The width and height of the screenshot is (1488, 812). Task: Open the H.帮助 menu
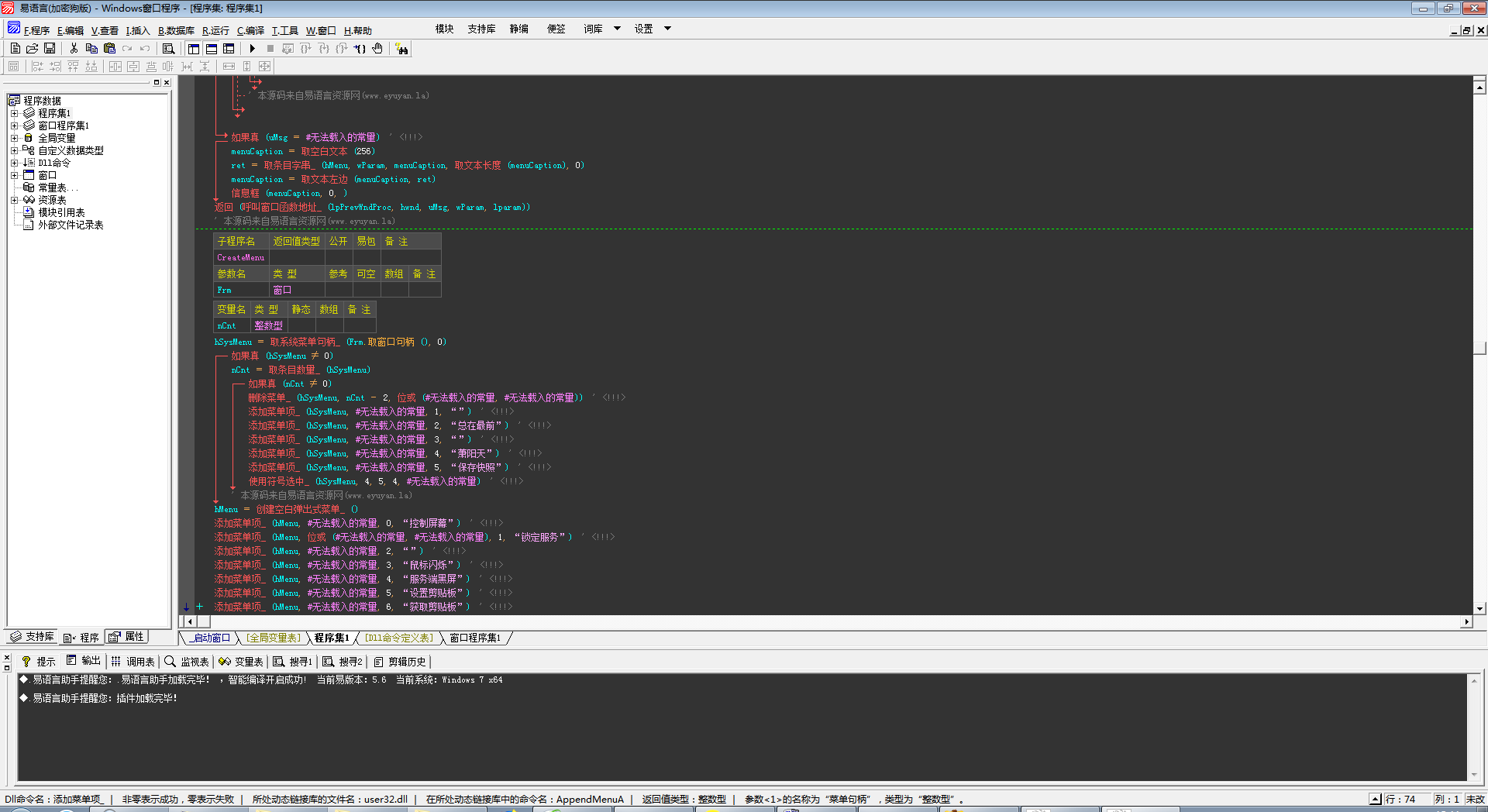pyautogui.click(x=358, y=31)
